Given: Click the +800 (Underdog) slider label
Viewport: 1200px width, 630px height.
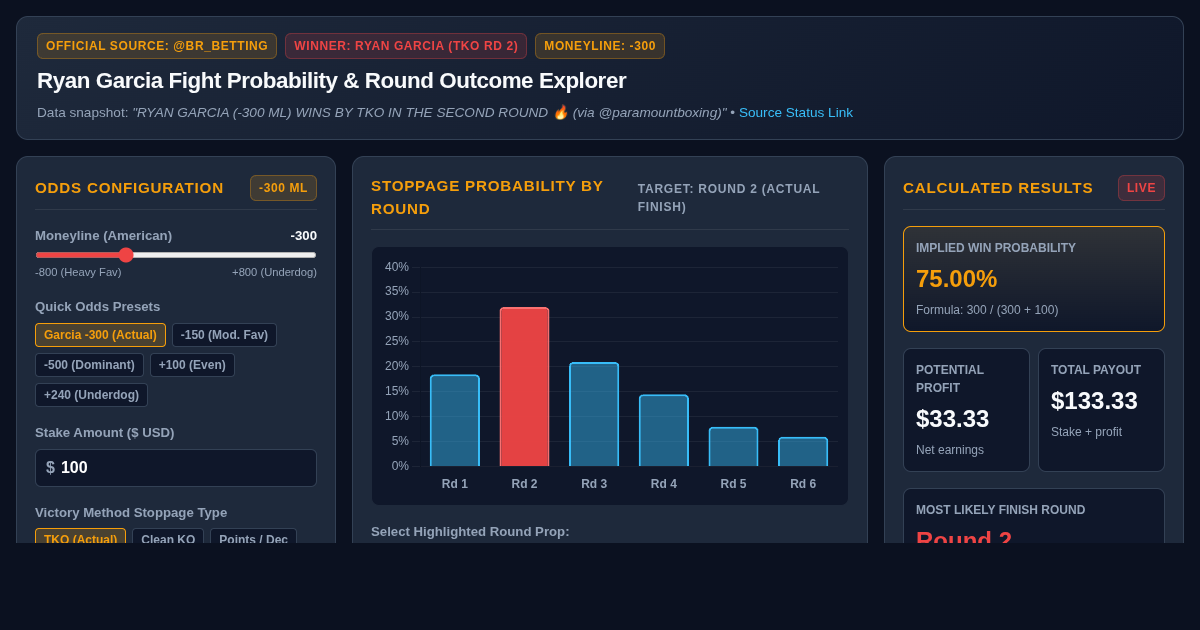Looking at the screenshot, I should (x=274, y=272).
